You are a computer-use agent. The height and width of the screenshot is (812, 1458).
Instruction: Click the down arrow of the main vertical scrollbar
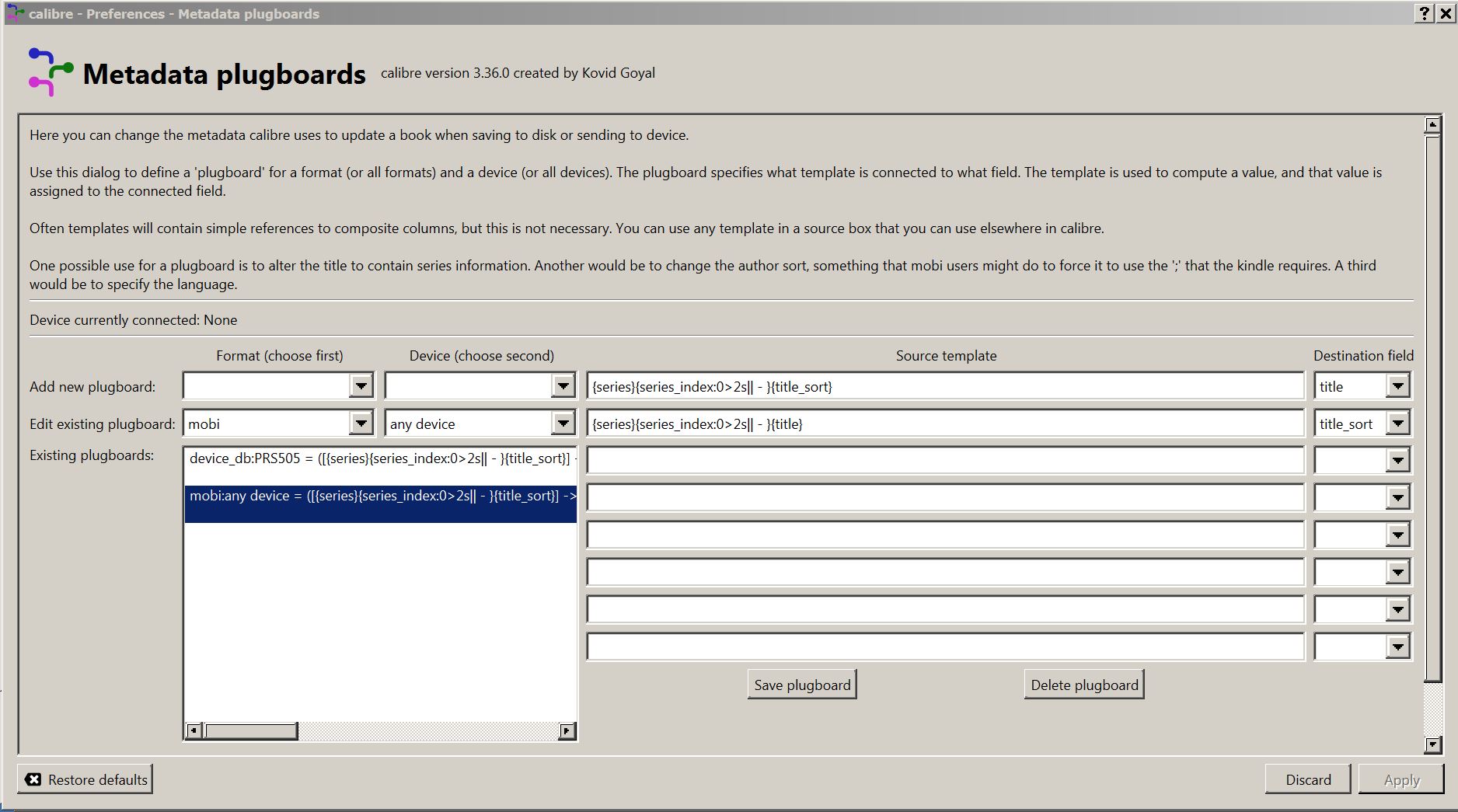click(1432, 744)
